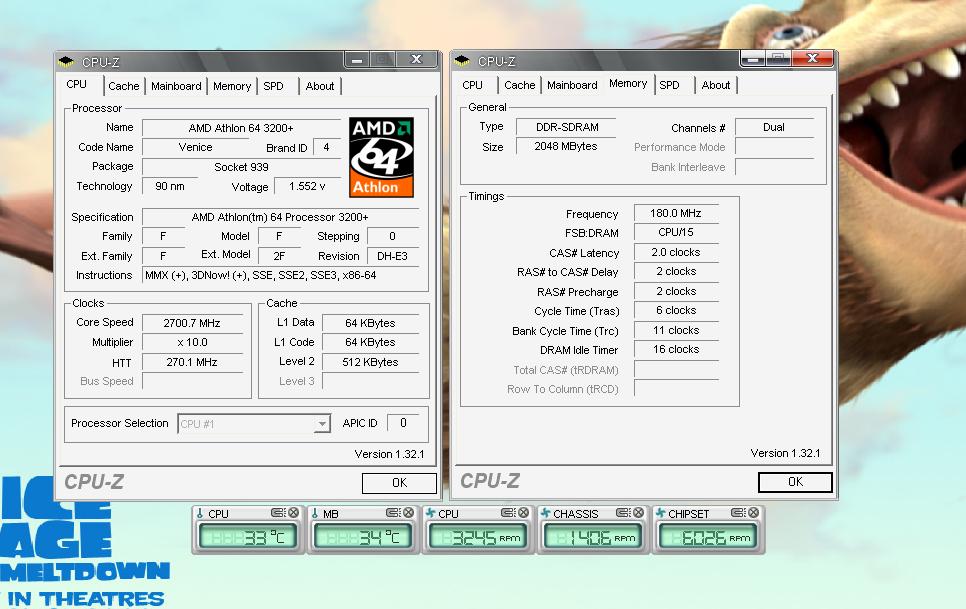Click OK in the left CPU-Z window
The width and height of the screenshot is (966, 609).
point(399,483)
